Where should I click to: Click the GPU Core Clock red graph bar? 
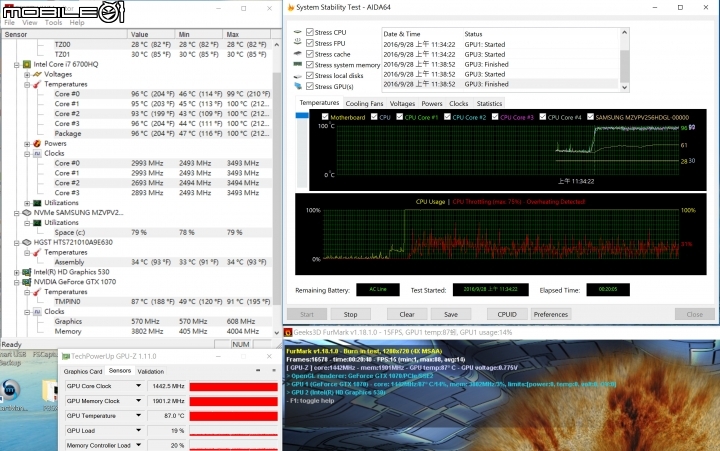click(x=234, y=387)
